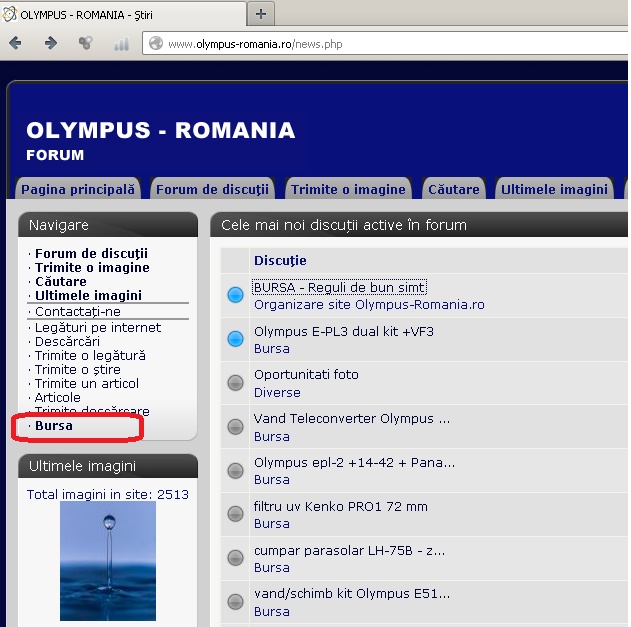Open Organizare site Olympus-Romania.ro forum link
631x627 pixels.
[x=369, y=305]
